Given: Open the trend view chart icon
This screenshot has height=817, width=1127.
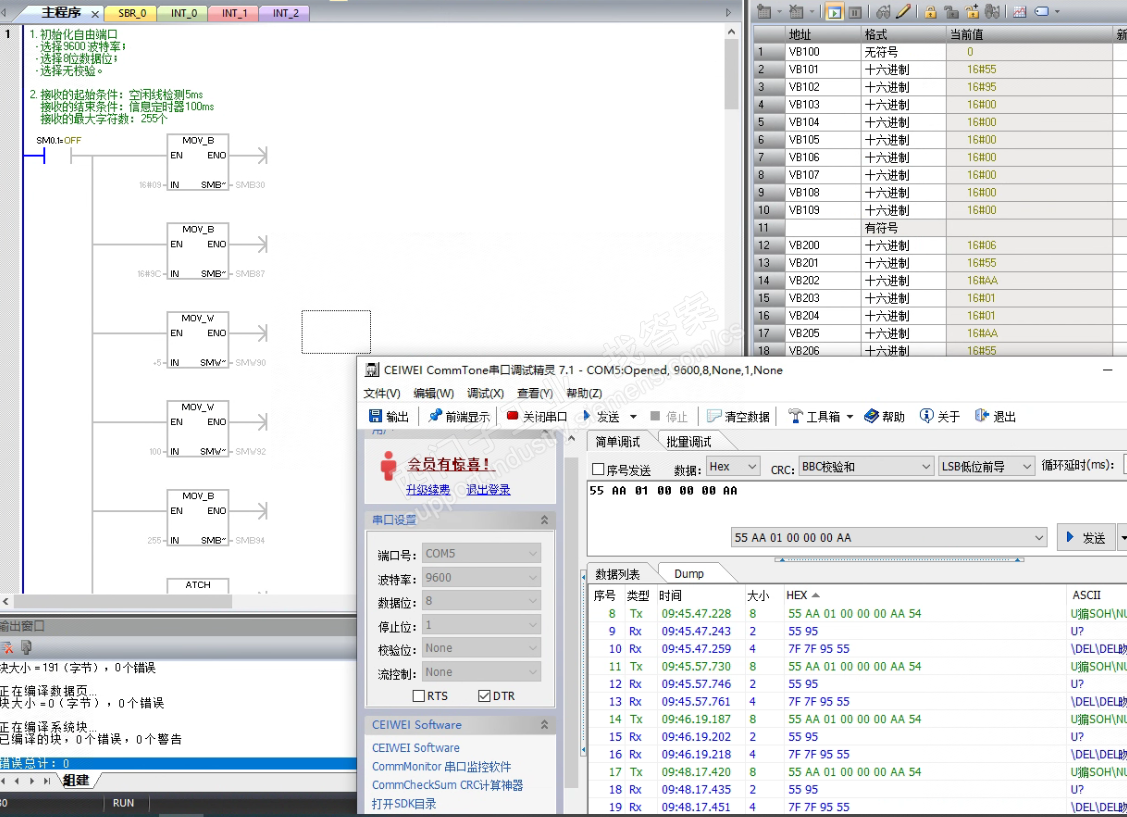Looking at the screenshot, I should pyautogui.click(x=1019, y=12).
